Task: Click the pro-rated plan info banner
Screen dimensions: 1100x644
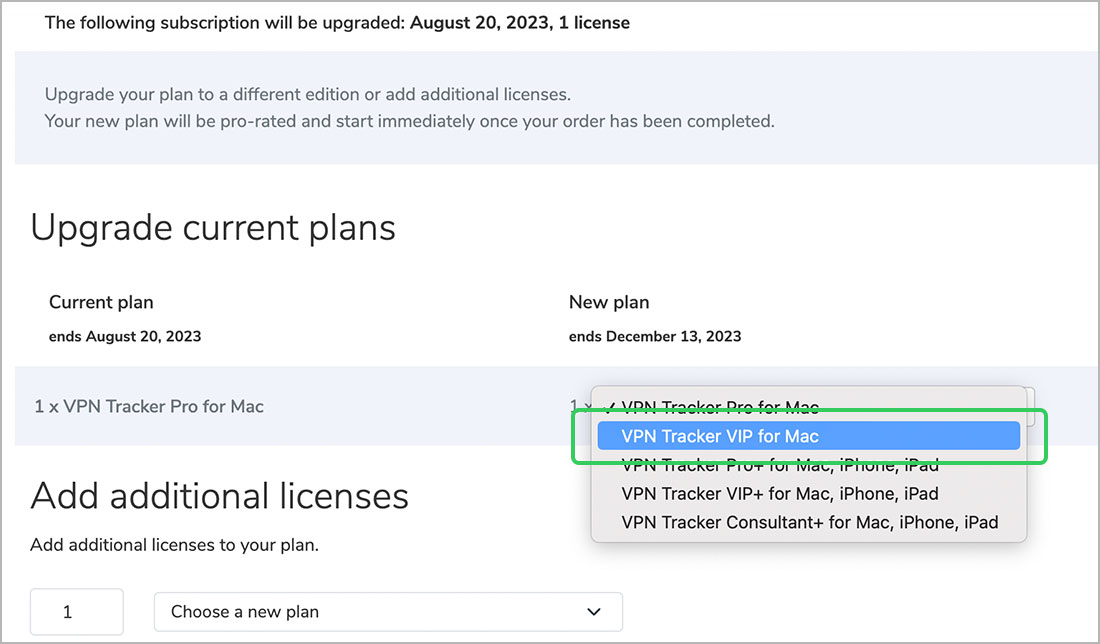Action: pos(410,108)
